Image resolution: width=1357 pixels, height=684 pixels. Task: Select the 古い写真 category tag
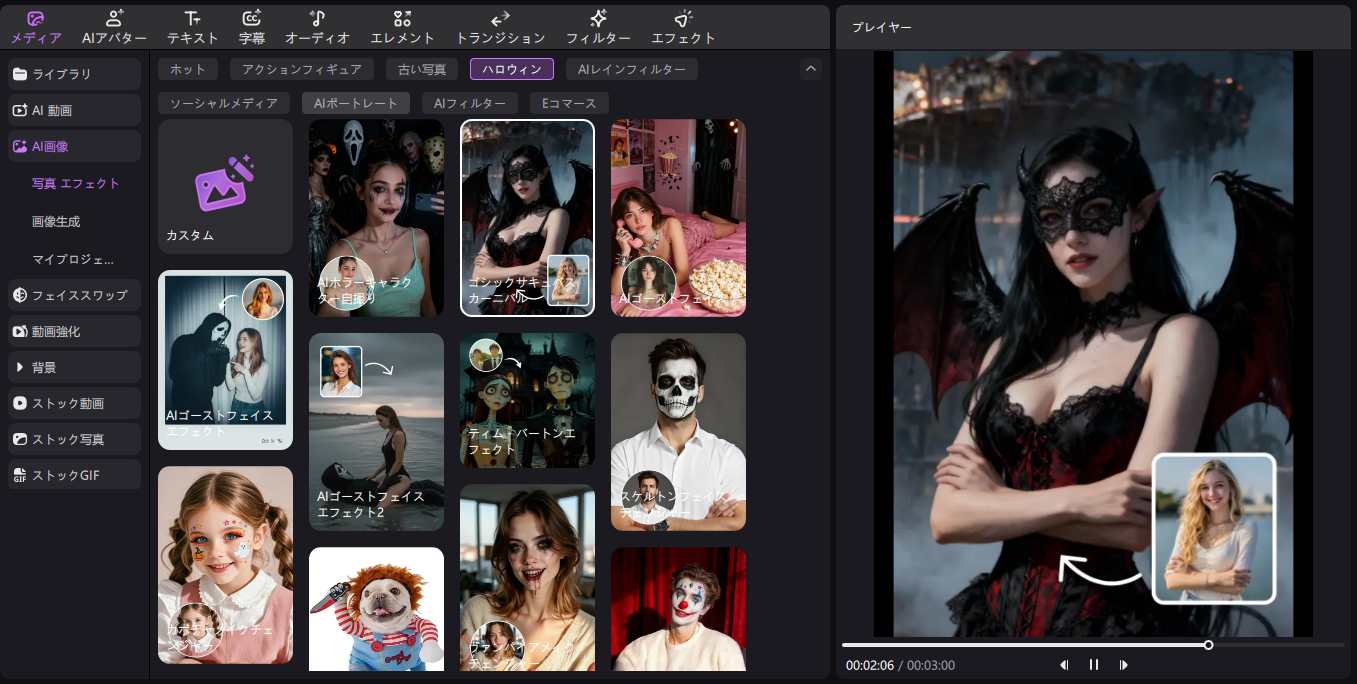click(x=422, y=69)
